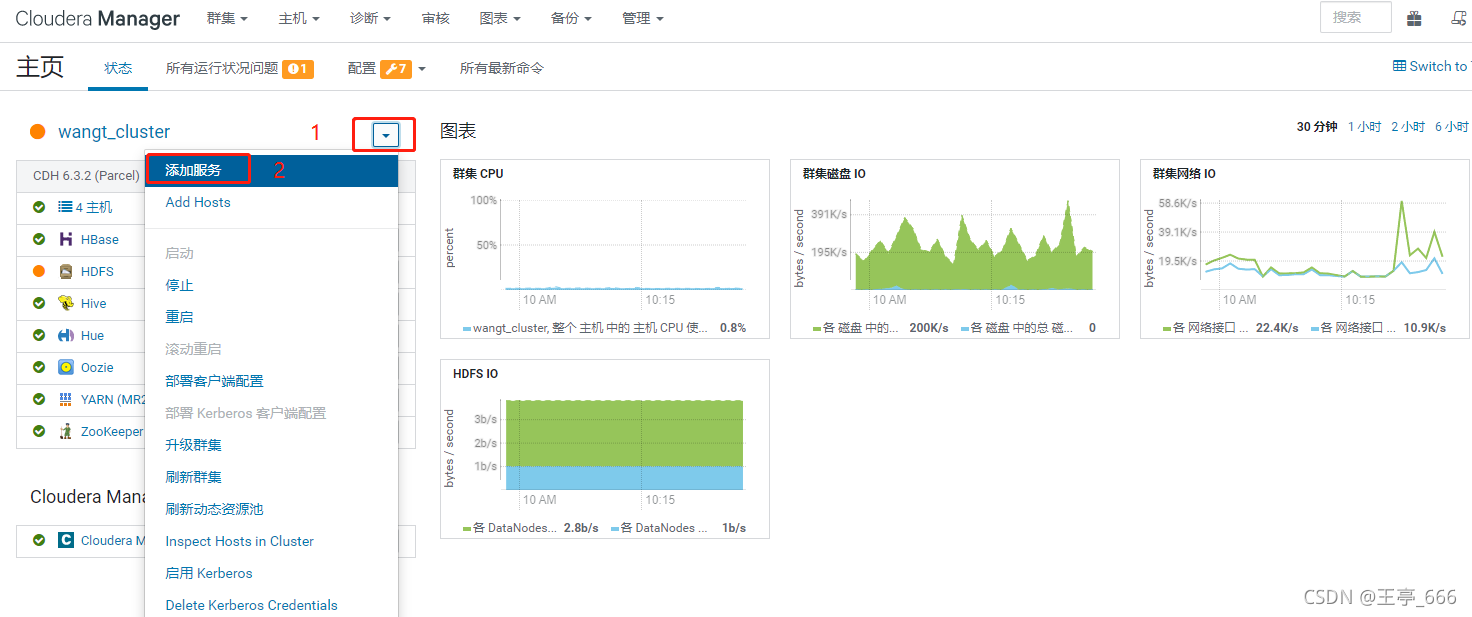Select 添加服务 from the dropdown menu
The height and width of the screenshot is (617, 1472).
(193, 170)
